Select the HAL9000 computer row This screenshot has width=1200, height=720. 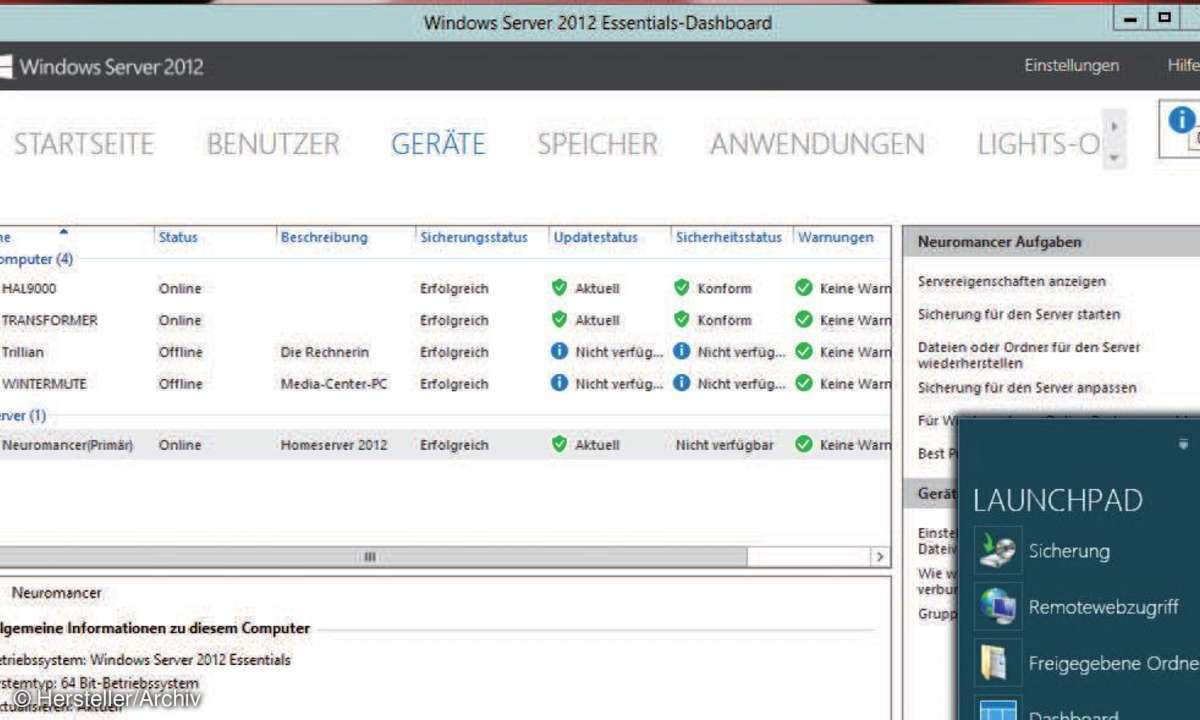click(445, 288)
